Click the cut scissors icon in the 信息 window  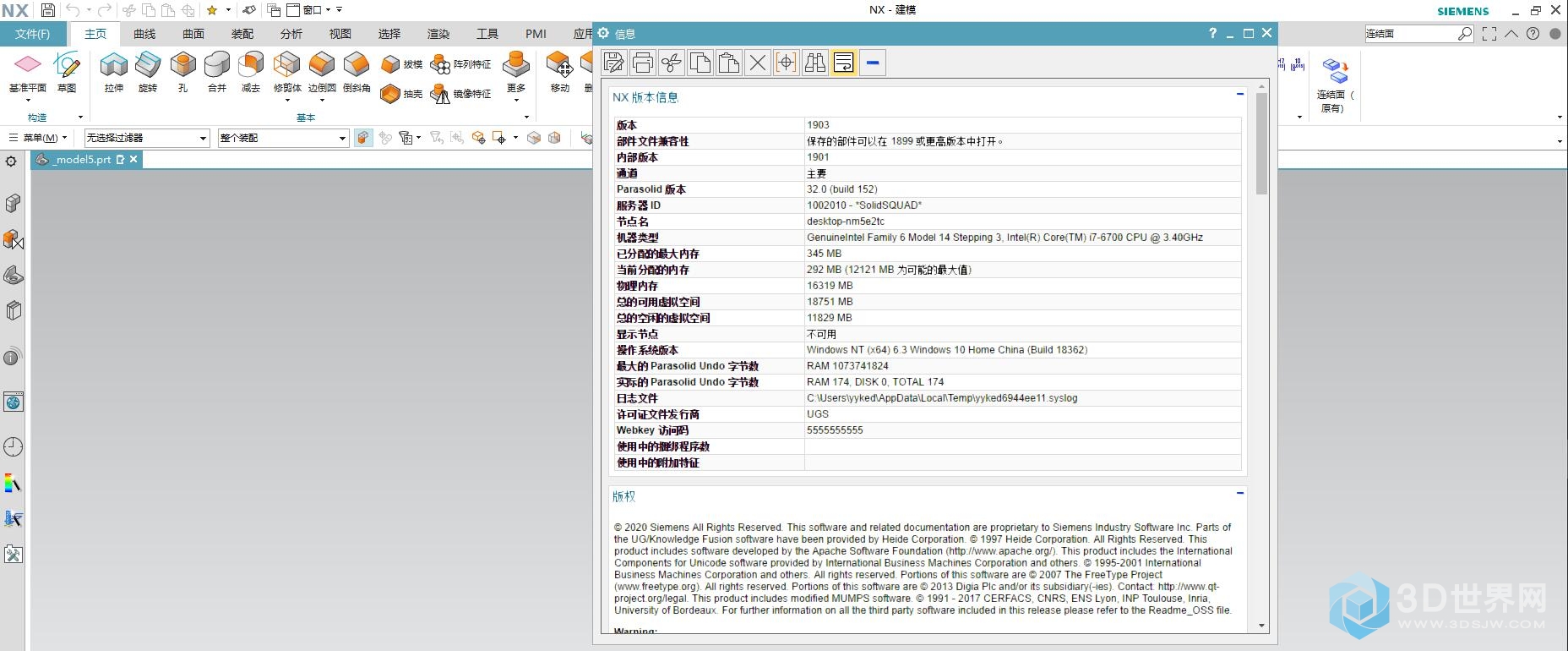[x=672, y=63]
